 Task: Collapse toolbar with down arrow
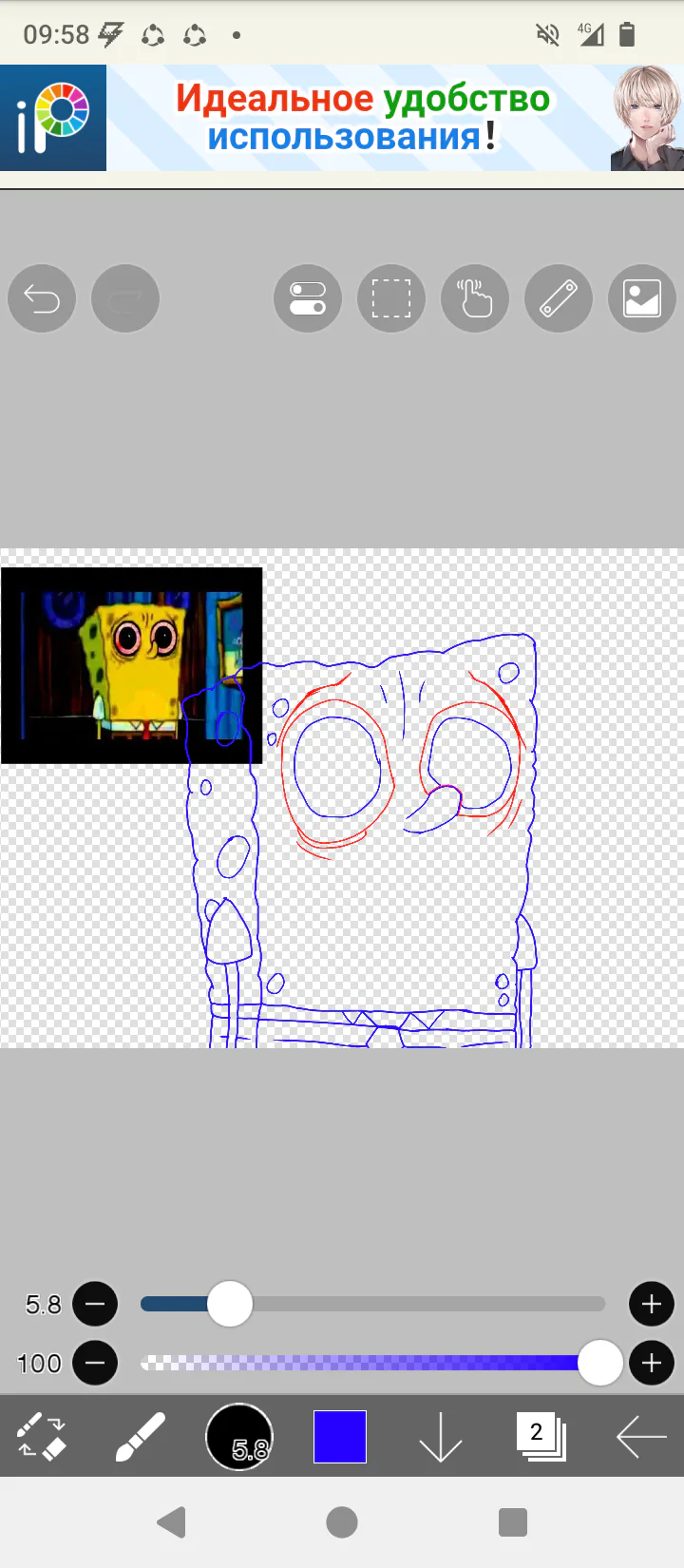coord(440,1436)
